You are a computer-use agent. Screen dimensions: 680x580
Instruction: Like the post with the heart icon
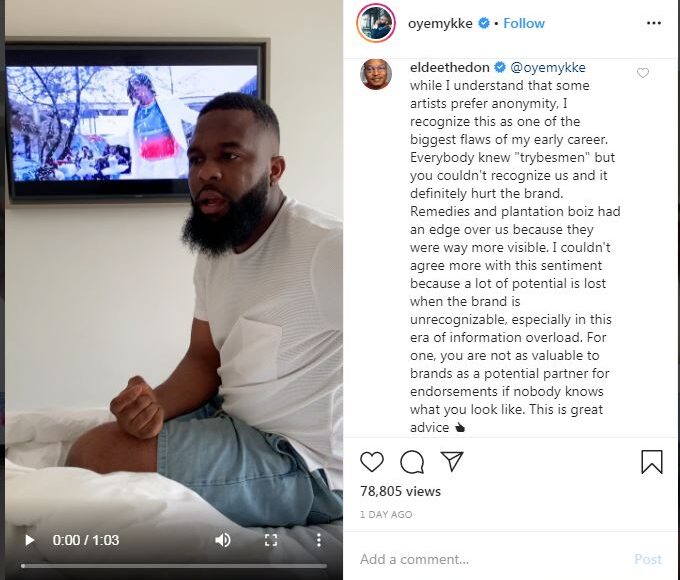tap(372, 462)
